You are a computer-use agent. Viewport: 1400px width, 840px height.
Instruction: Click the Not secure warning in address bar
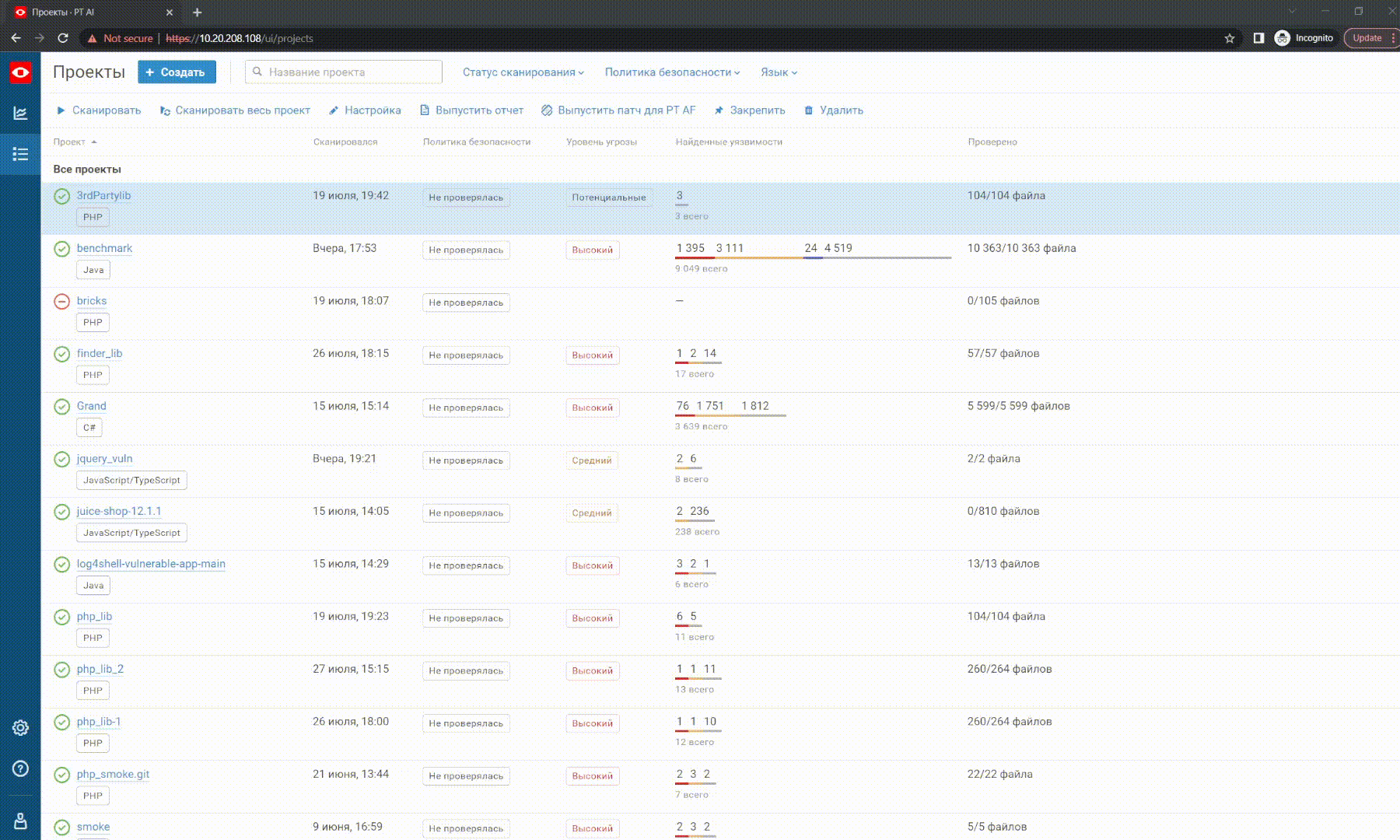pos(120,38)
